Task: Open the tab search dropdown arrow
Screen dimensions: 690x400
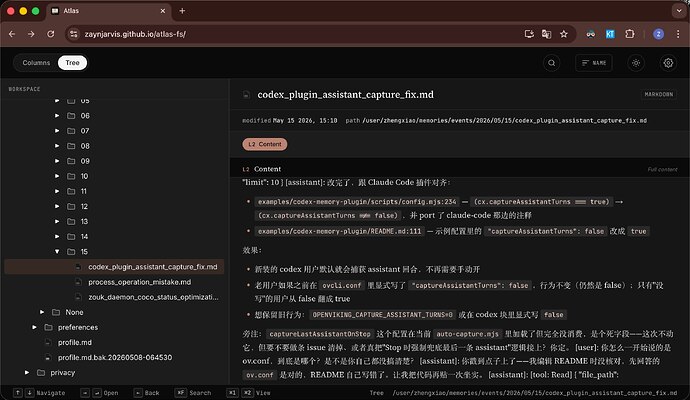Action: tap(679, 11)
